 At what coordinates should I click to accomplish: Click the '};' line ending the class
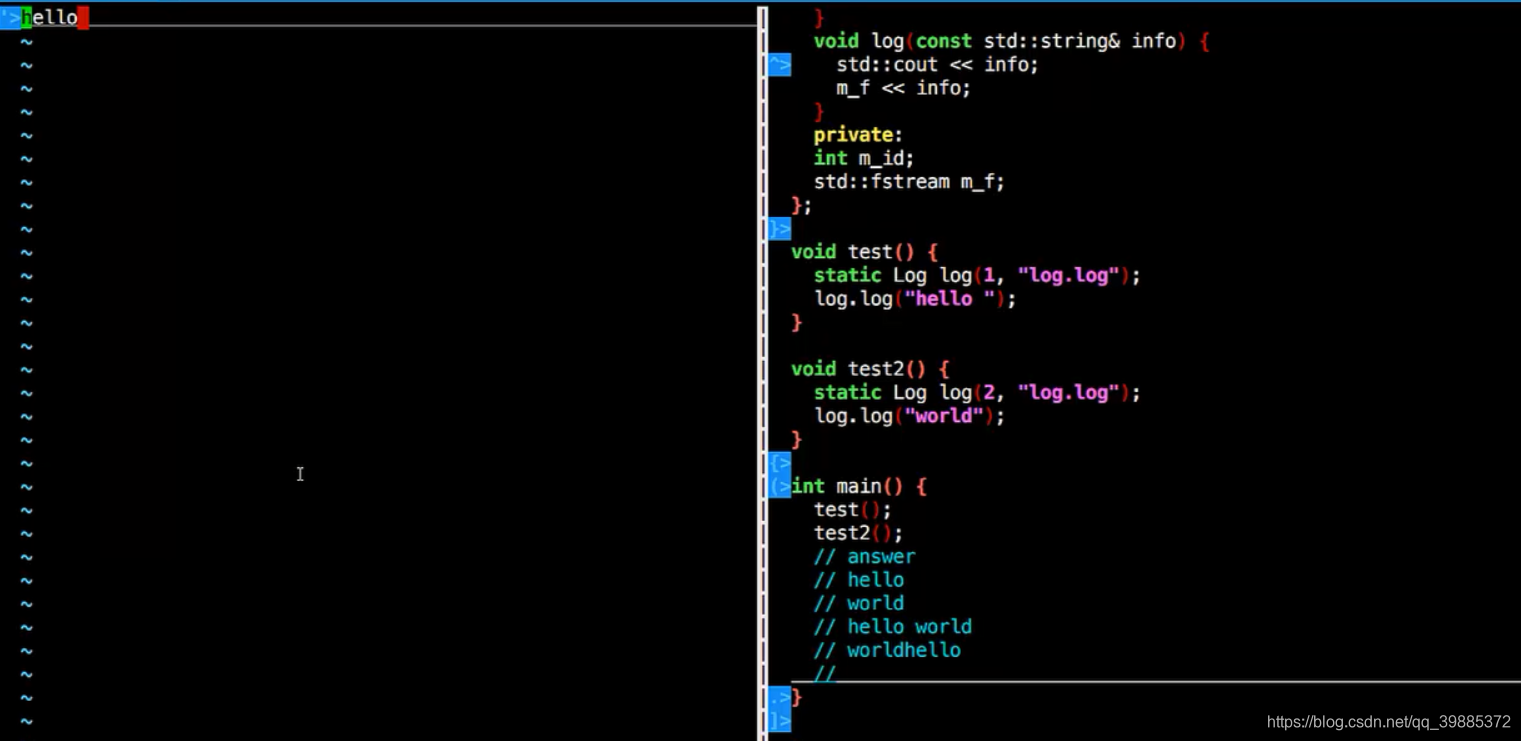tap(802, 205)
